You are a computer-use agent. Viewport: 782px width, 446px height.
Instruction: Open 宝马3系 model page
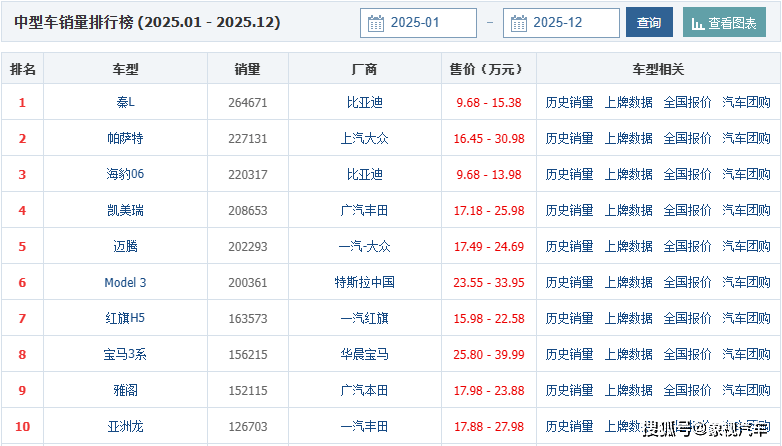pos(125,354)
